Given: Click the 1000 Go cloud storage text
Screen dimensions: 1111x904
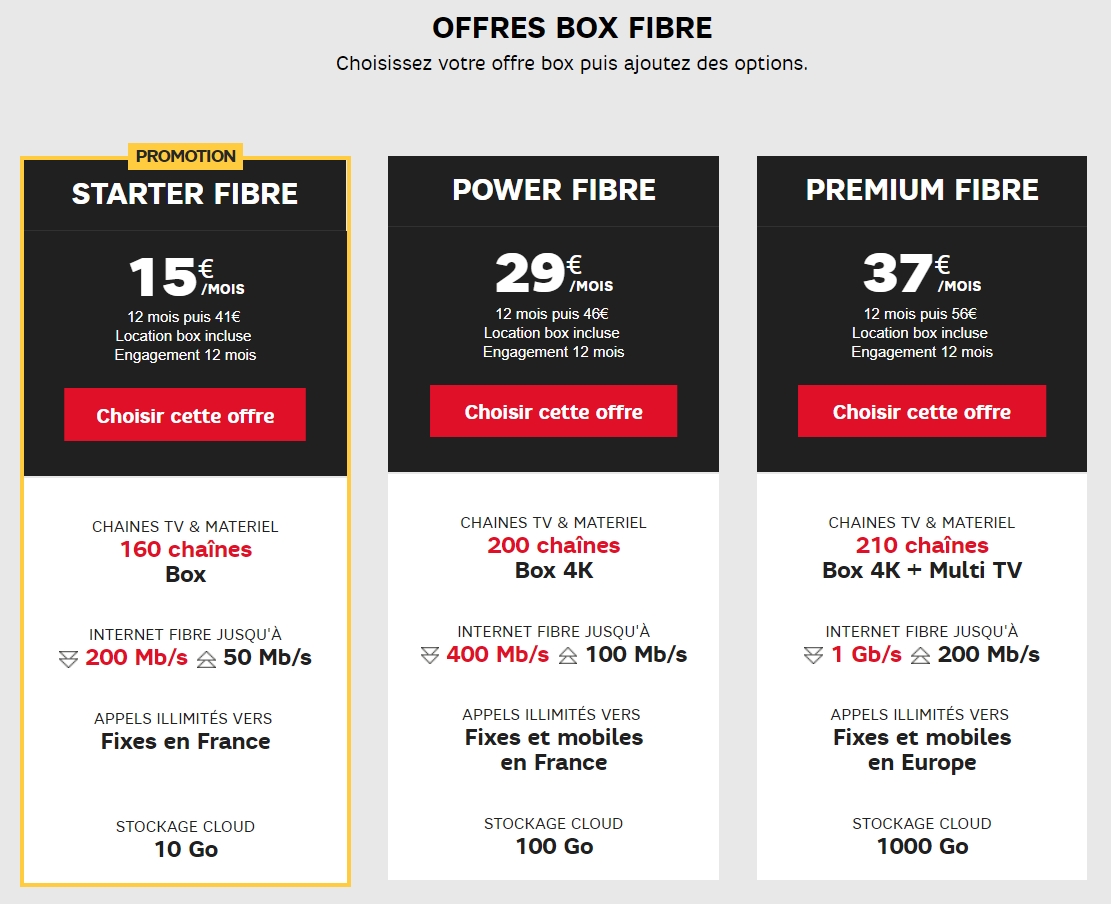Looking at the screenshot, I should [x=923, y=846].
